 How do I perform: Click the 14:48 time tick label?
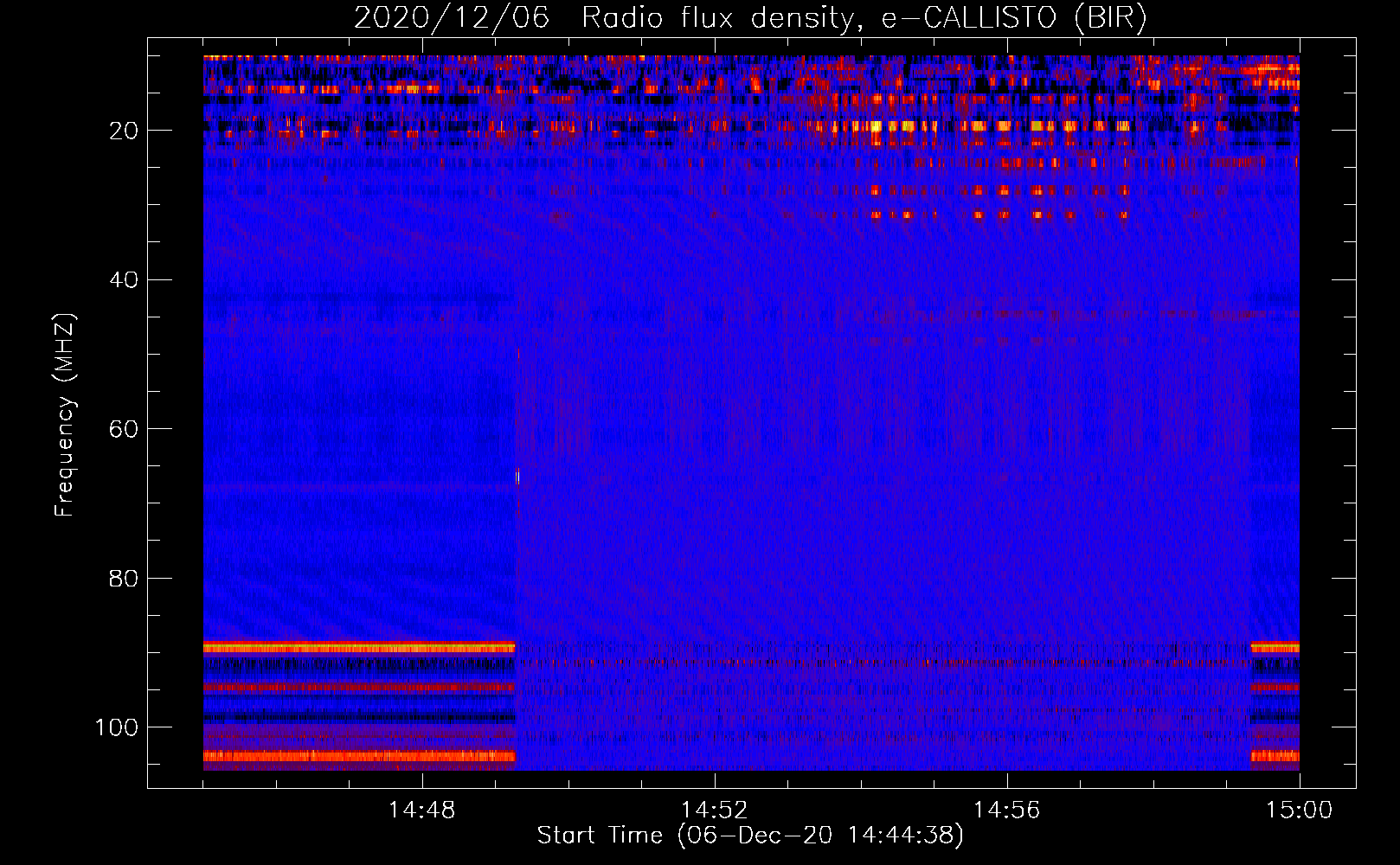pyautogui.click(x=422, y=811)
